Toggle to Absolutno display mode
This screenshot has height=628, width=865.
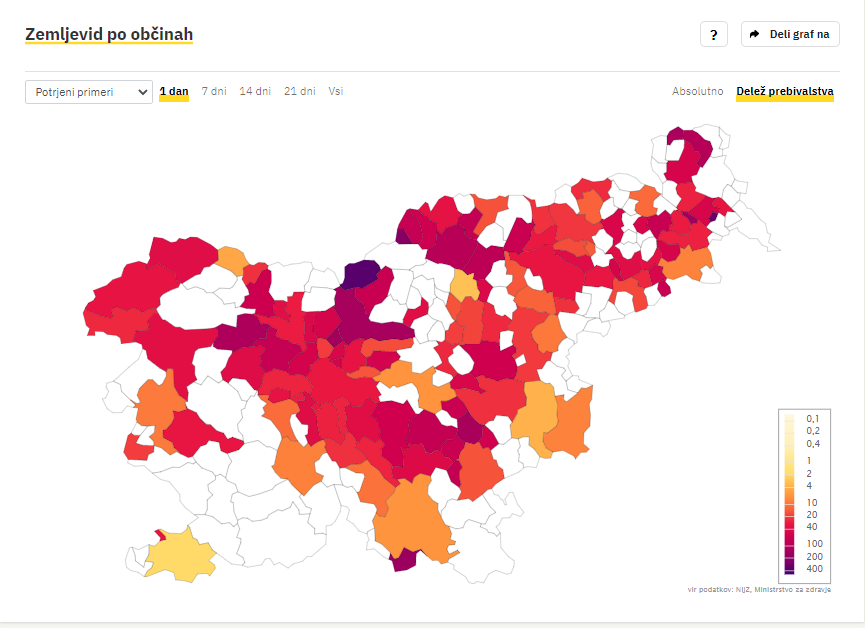tap(697, 91)
